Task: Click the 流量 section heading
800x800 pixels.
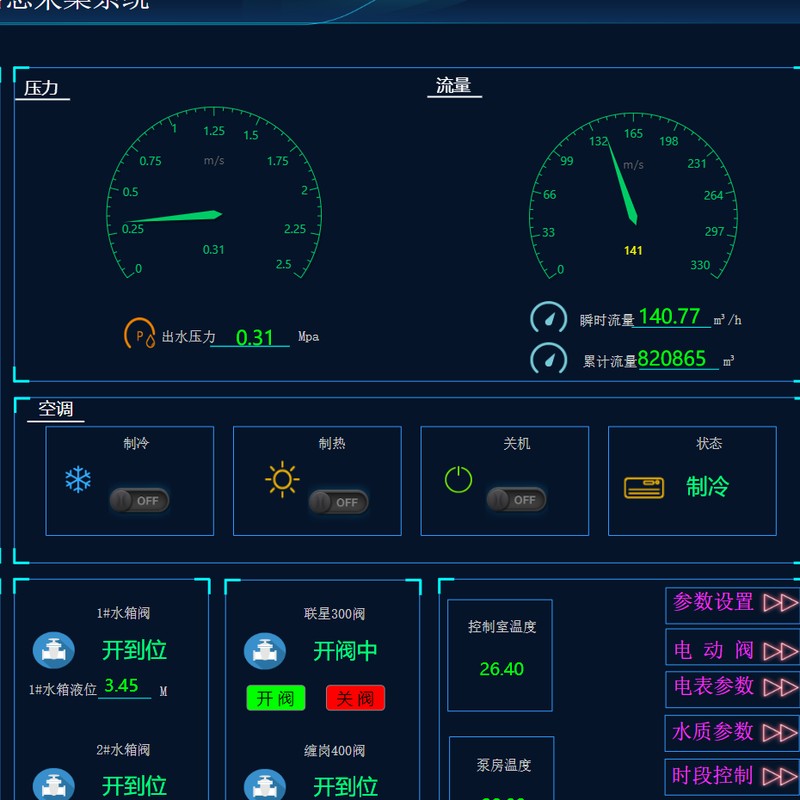Action: [453, 85]
